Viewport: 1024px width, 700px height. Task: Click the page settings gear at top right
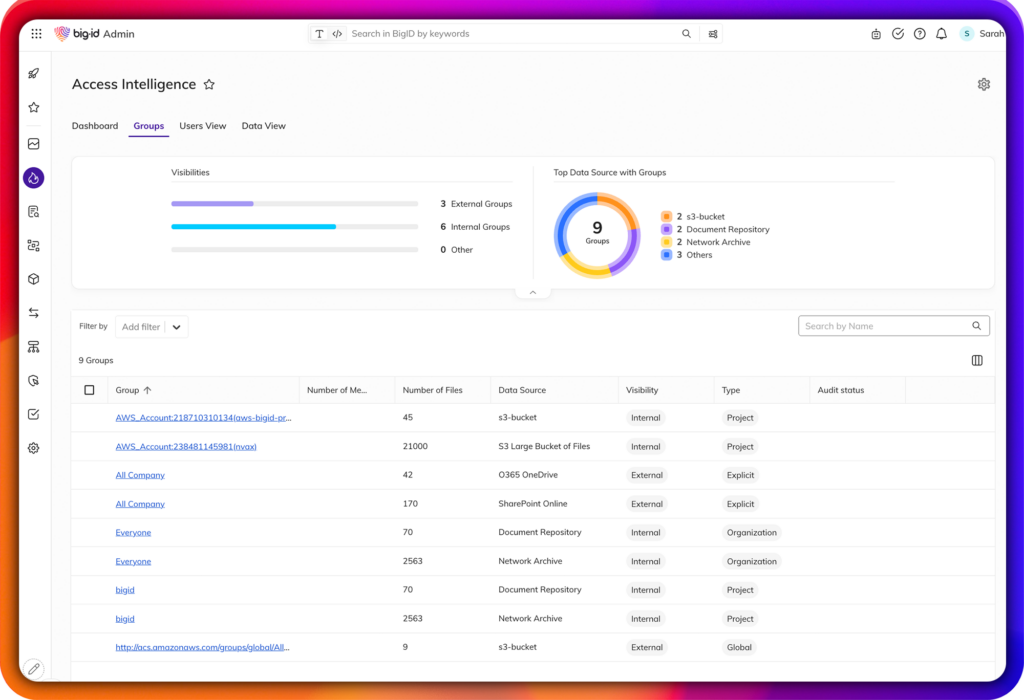click(983, 85)
